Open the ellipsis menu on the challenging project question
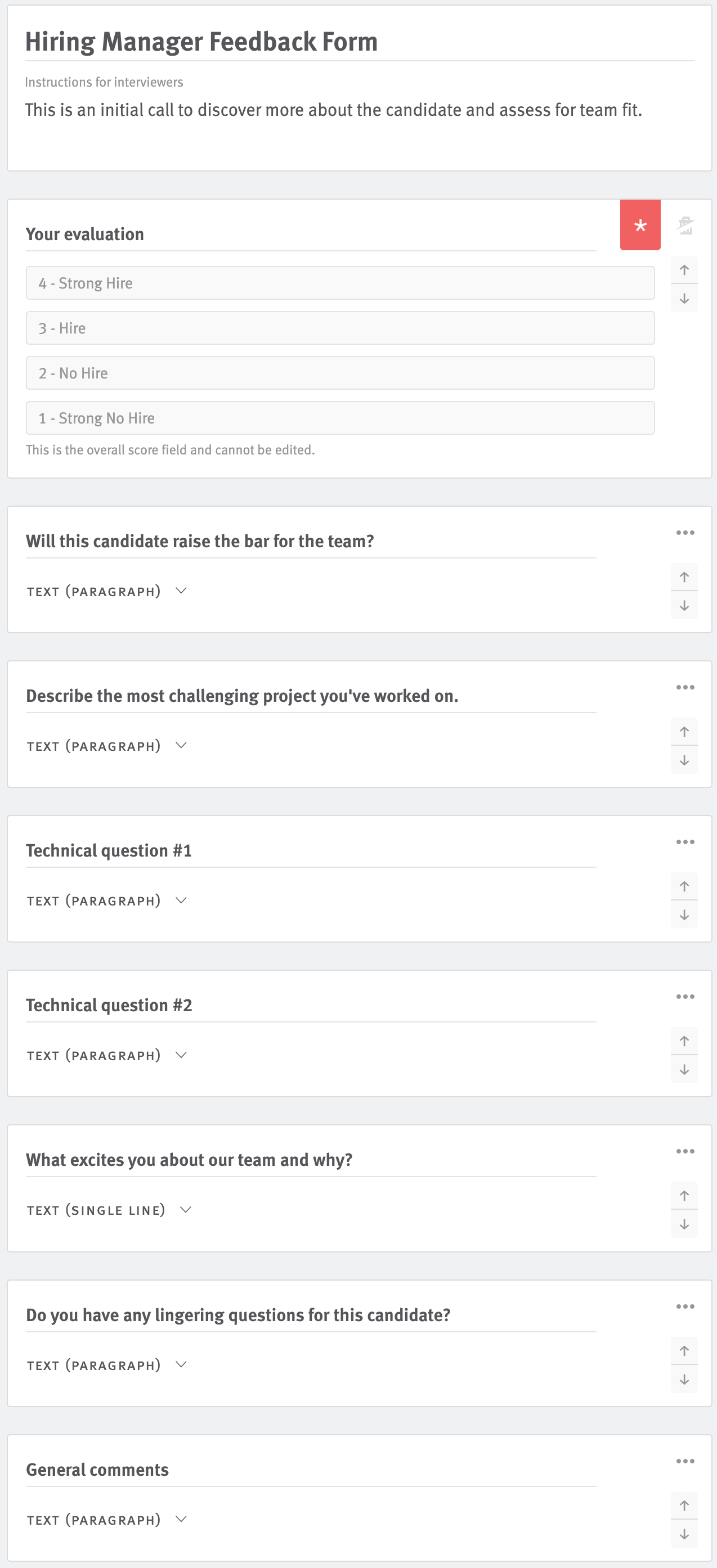The height and width of the screenshot is (1568, 717). [685, 687]
